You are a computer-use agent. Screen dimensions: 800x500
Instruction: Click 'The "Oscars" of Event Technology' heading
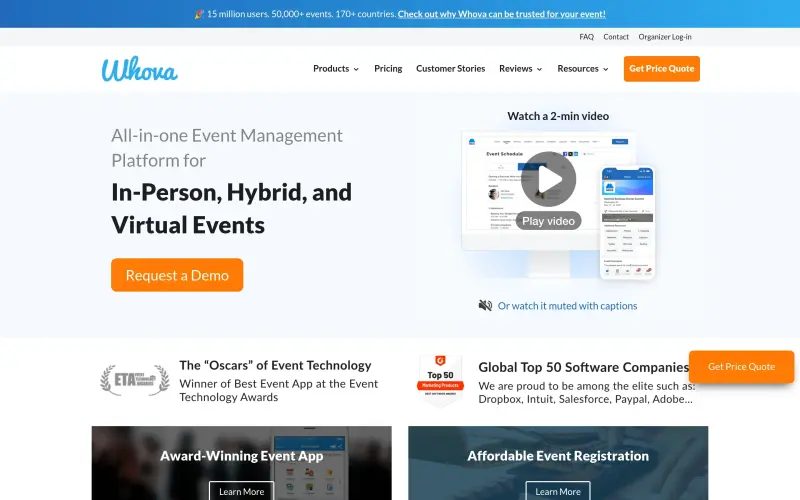pyautogui.click(x=275, y=365)
